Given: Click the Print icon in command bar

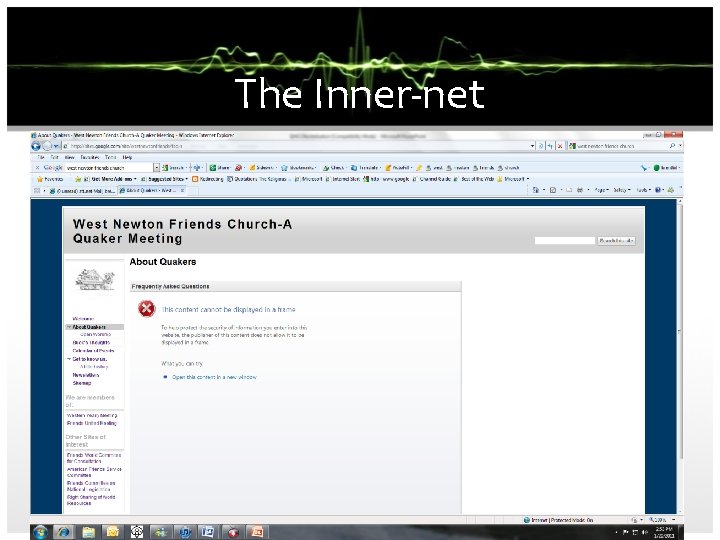Looking at the screenshot, I should click(x=580, y=190).
